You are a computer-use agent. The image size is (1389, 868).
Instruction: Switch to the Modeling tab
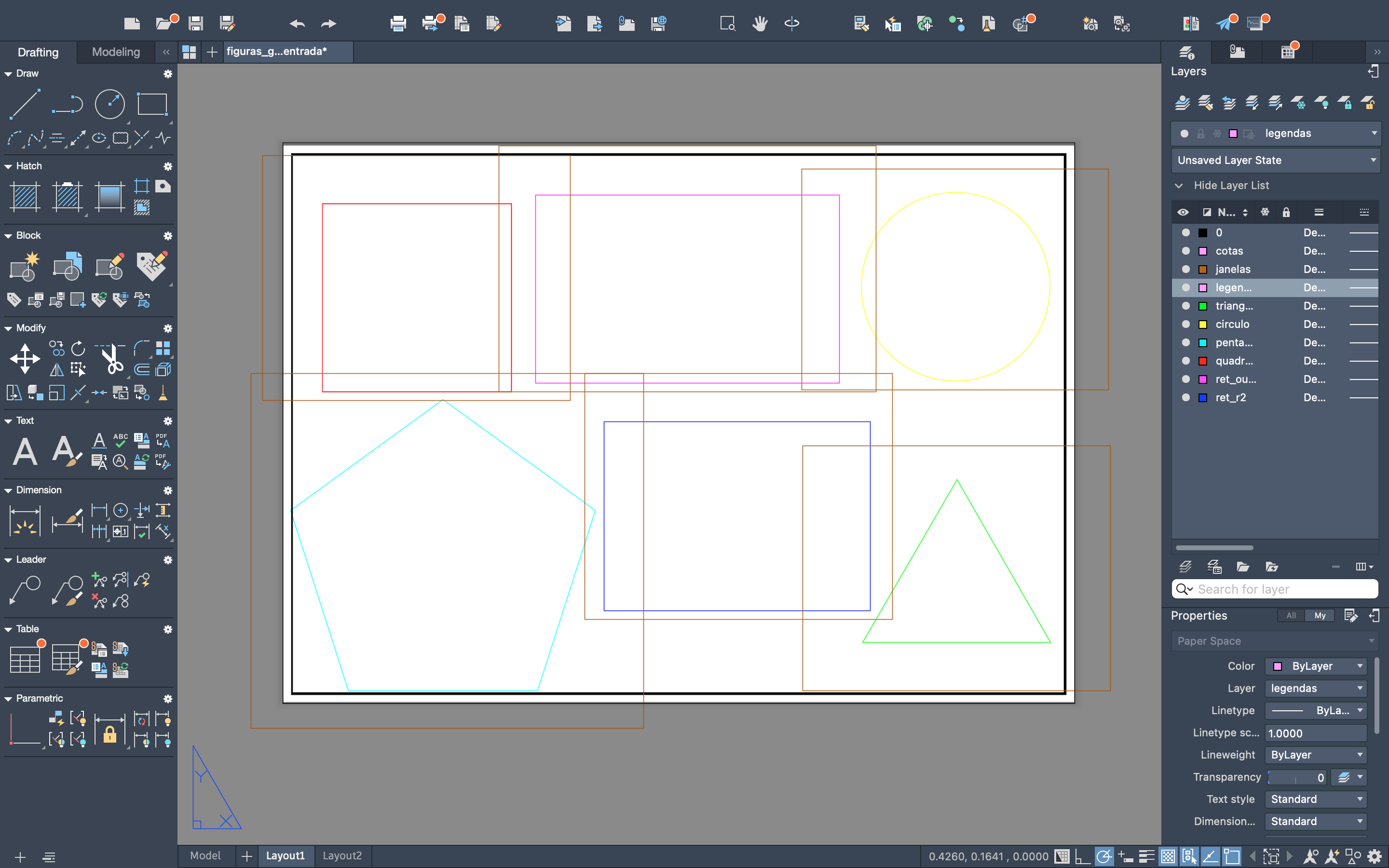tap(116, 52)
